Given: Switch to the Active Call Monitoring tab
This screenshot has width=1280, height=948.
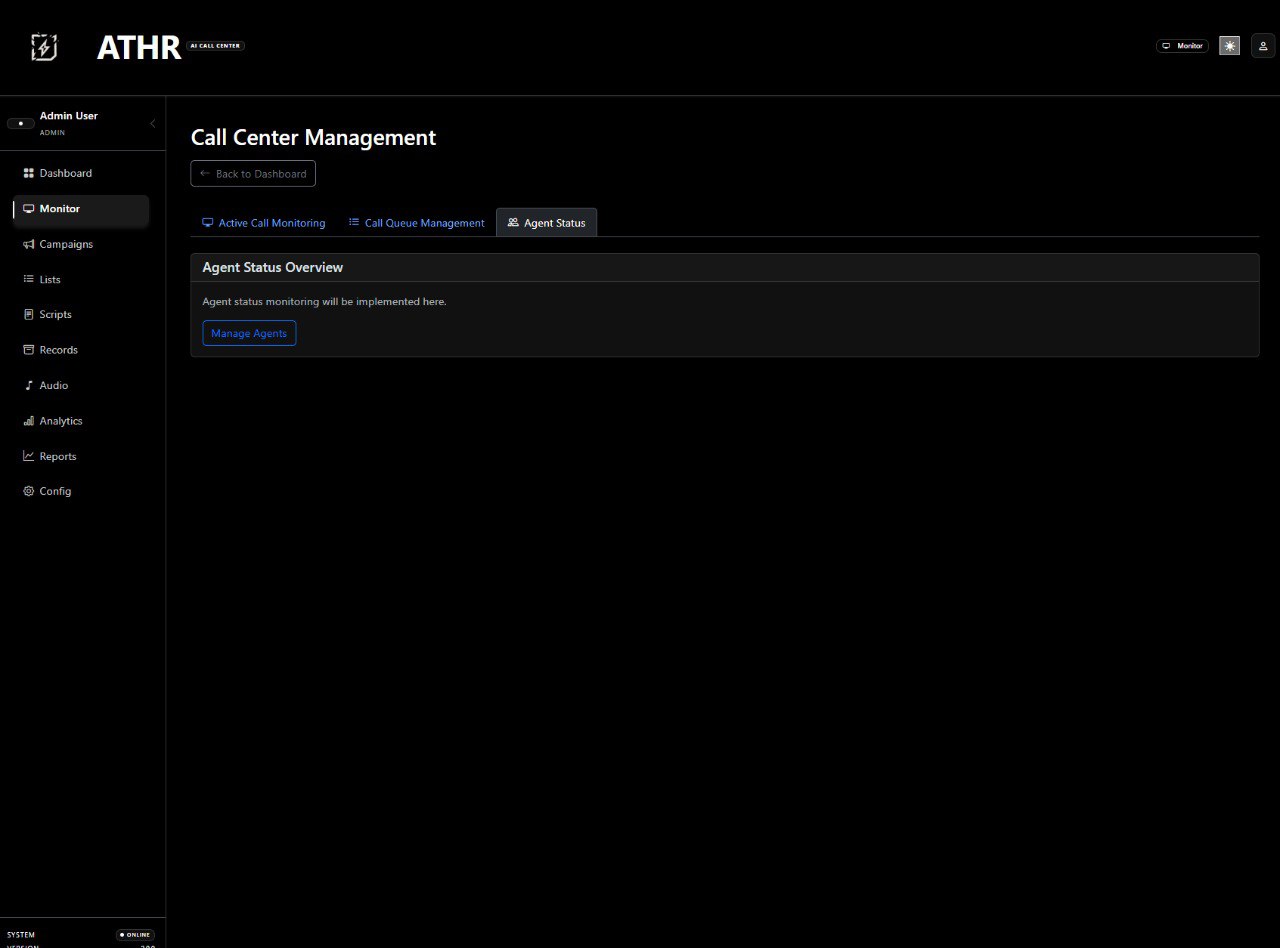Looking at the screenshot, I should pyautogui.click(x=264, y=223).
